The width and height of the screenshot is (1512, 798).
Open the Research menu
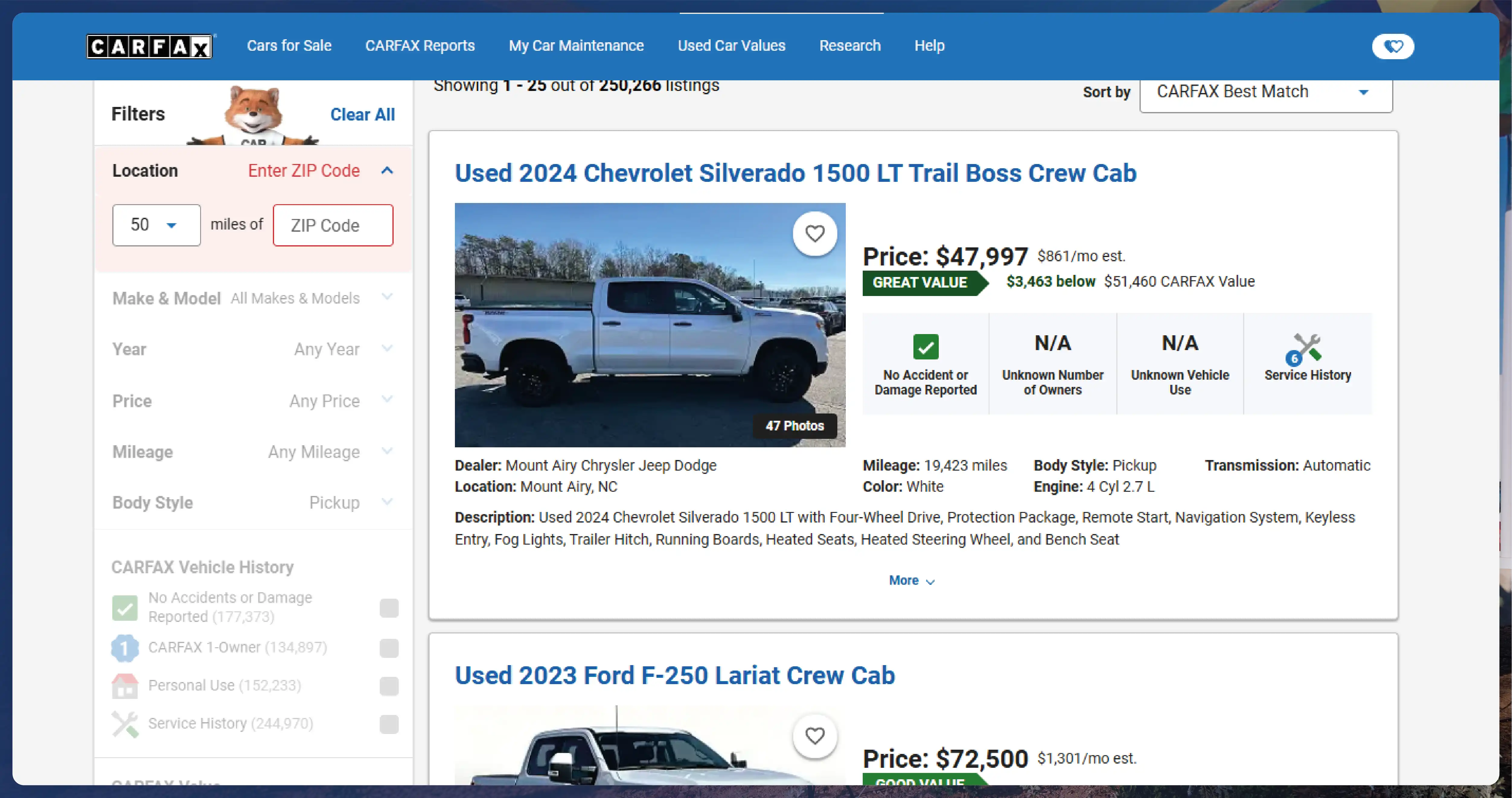pyautogui.click(x=850, y=46)
